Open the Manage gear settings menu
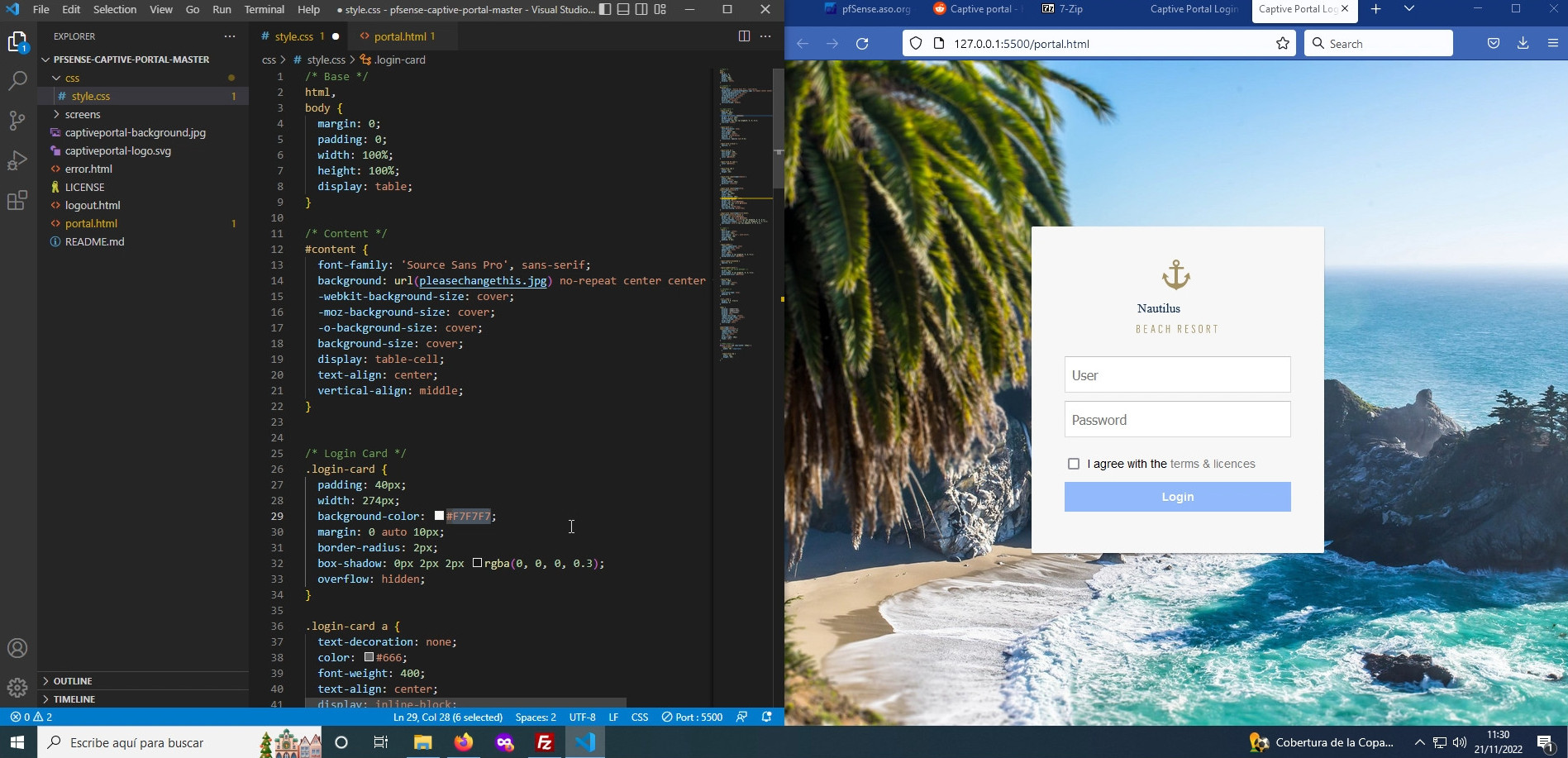Viewport: 1568px width, 758px height. tap(17, 688)
